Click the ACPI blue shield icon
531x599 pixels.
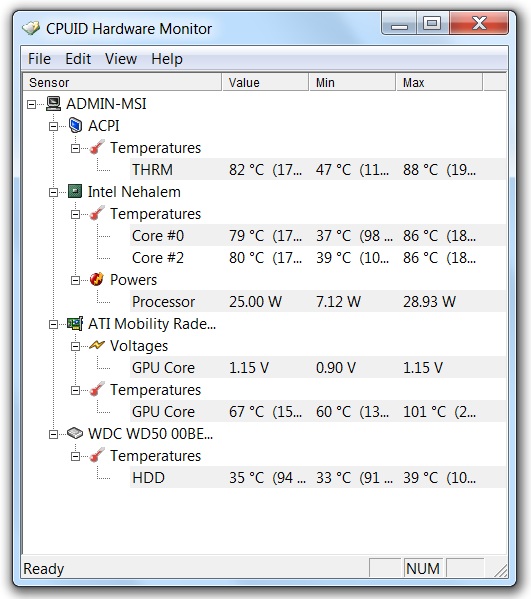pyautogui.click(x=75, y=126)
